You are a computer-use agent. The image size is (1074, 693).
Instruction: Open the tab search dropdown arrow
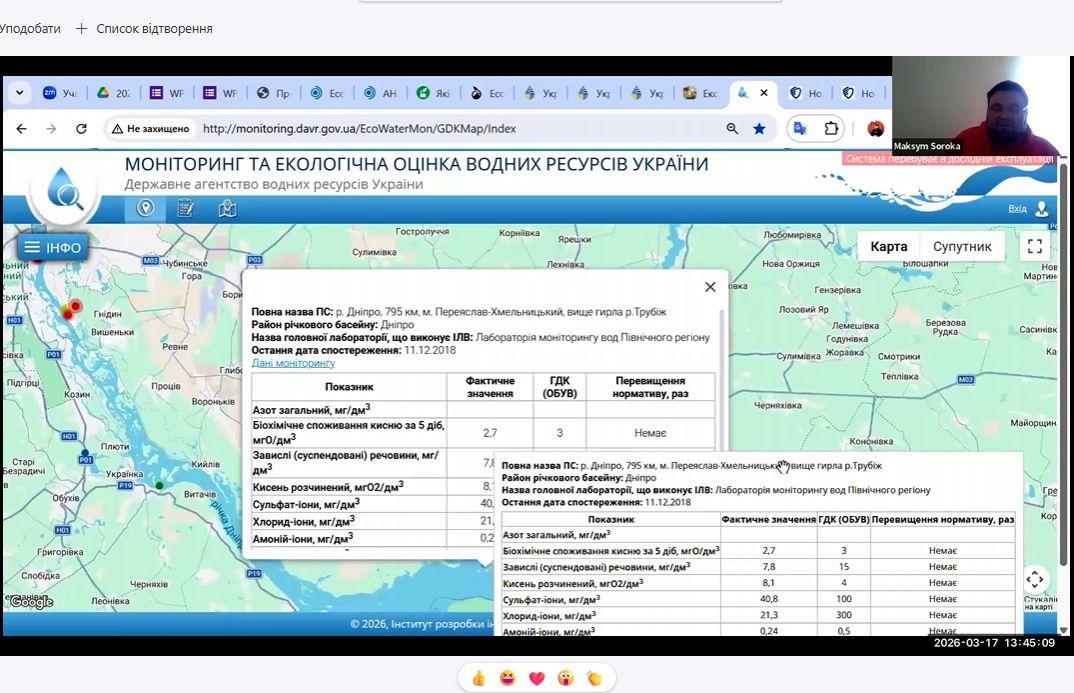pos(19,93)
